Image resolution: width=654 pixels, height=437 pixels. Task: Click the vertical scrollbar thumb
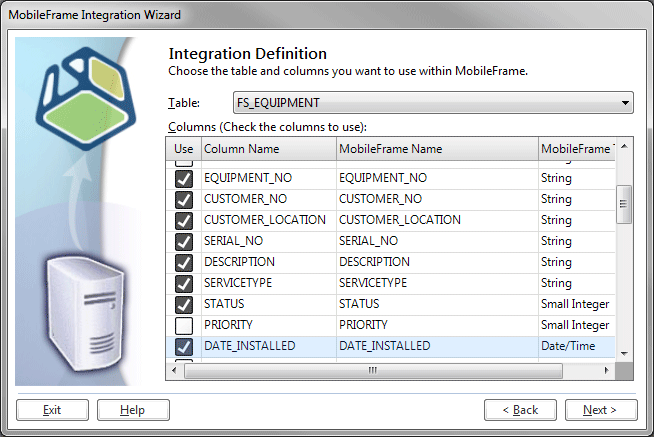624,204
